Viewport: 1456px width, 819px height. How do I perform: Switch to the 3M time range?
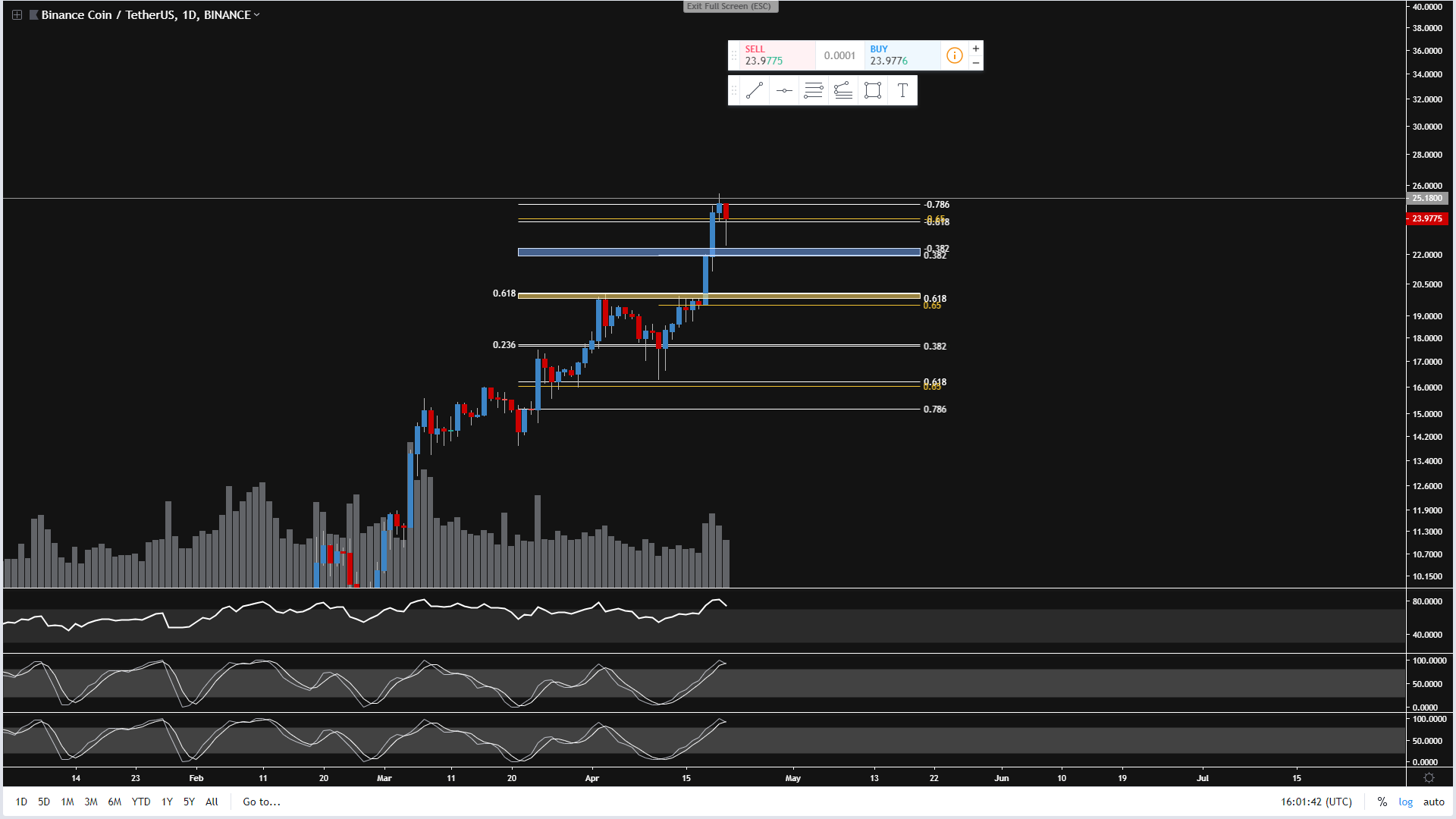tap(91, 802)
